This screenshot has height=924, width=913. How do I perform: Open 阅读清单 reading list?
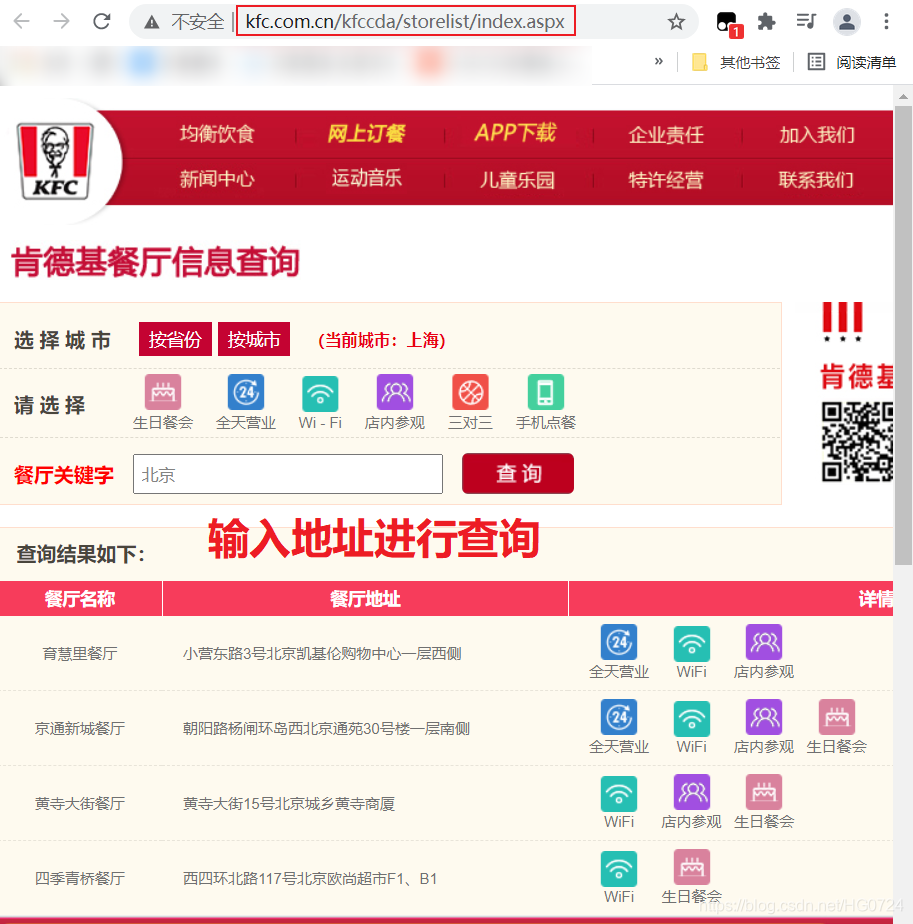(x=852, y=62)
